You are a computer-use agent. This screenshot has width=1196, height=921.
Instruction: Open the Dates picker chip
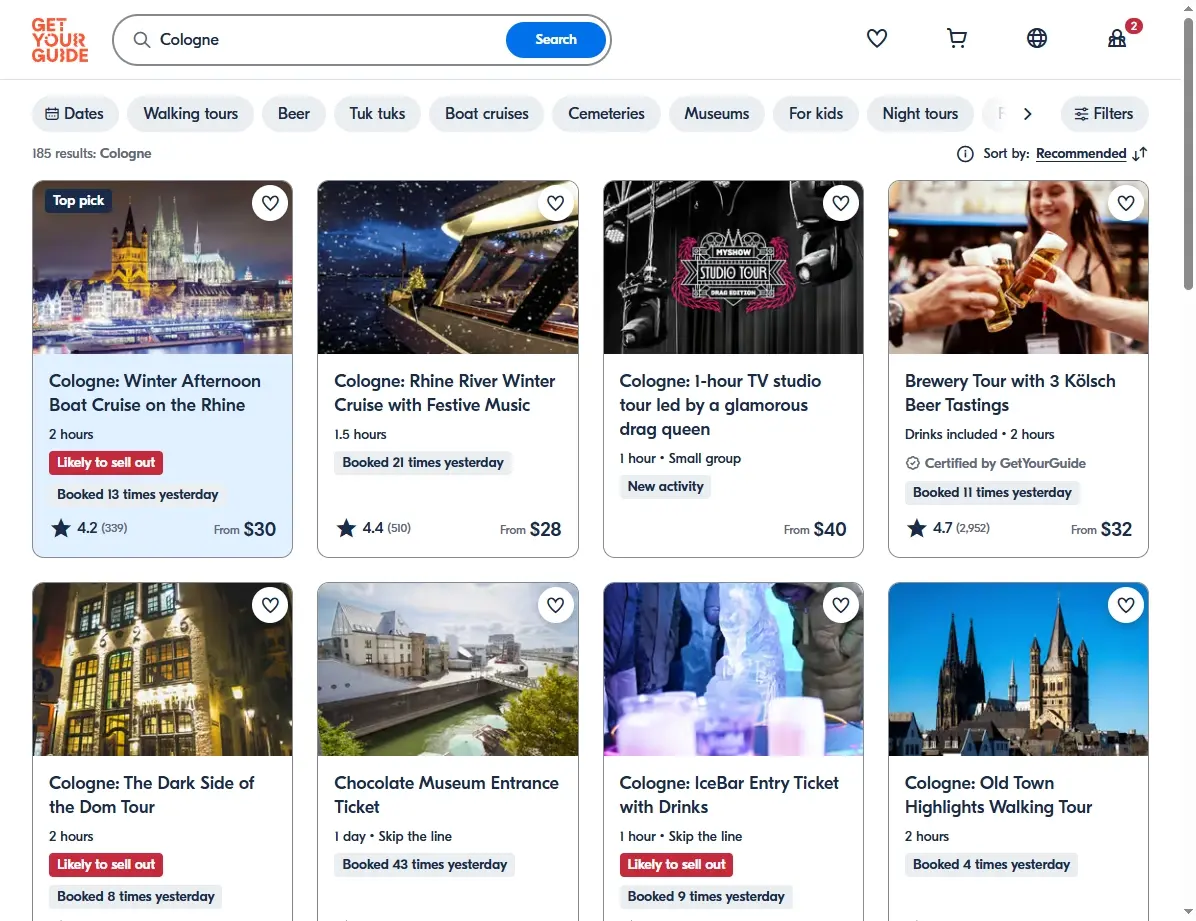coord(75,114)
